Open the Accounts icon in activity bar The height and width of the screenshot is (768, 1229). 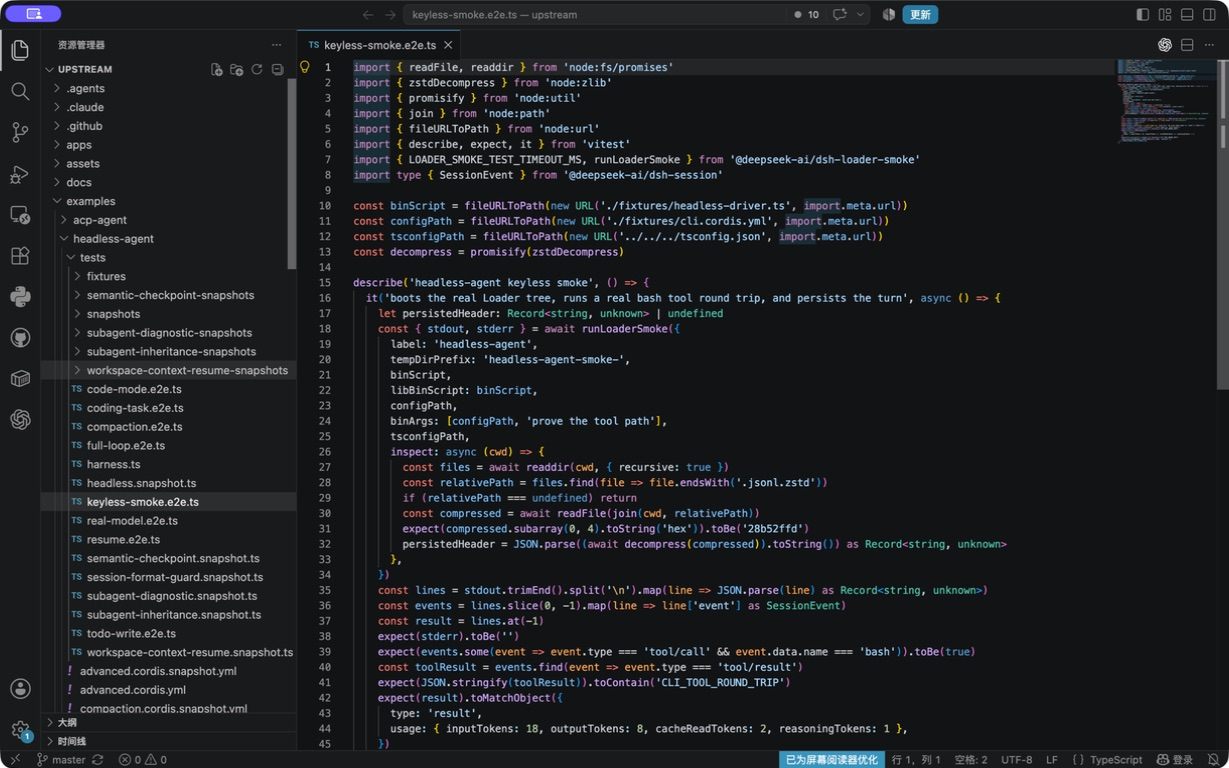pos(20,689)
